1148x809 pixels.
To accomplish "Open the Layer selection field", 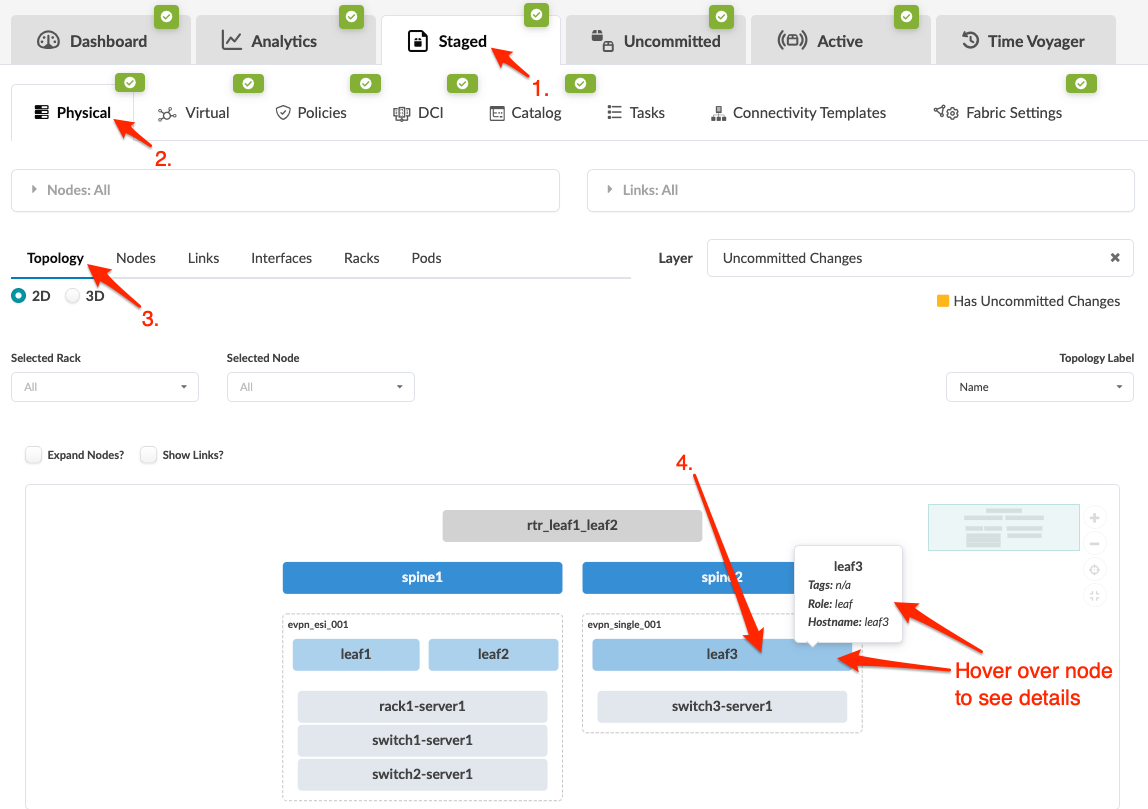I will pos(920,258).
